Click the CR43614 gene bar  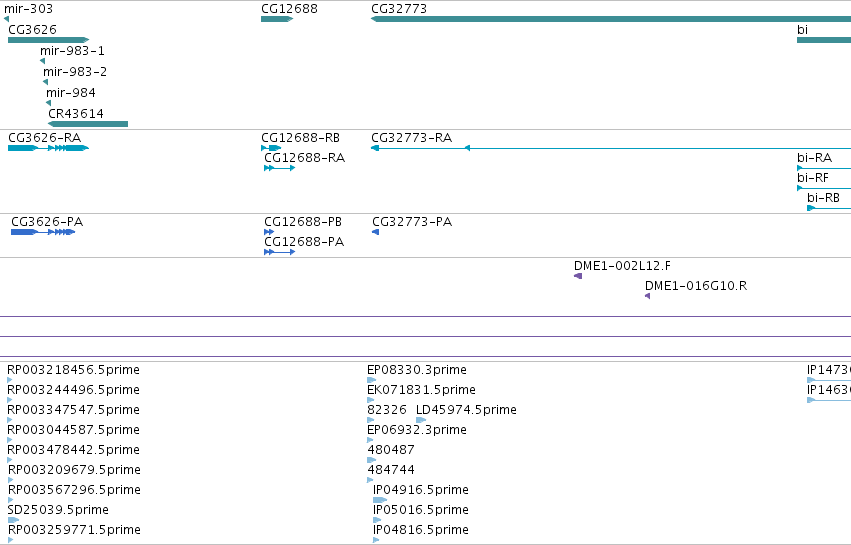click(88, 124)
